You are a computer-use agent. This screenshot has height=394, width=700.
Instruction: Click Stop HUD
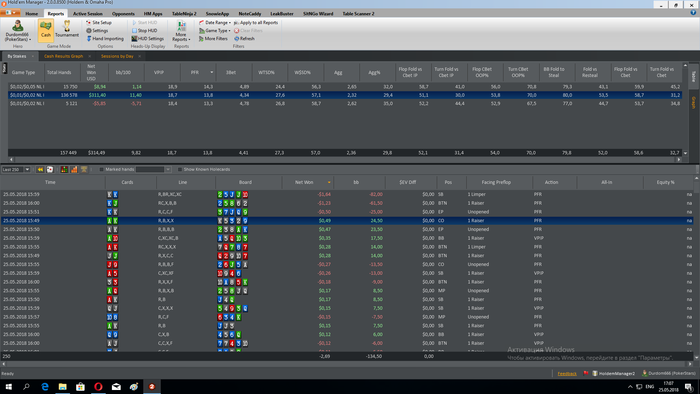tap(144, 30)
